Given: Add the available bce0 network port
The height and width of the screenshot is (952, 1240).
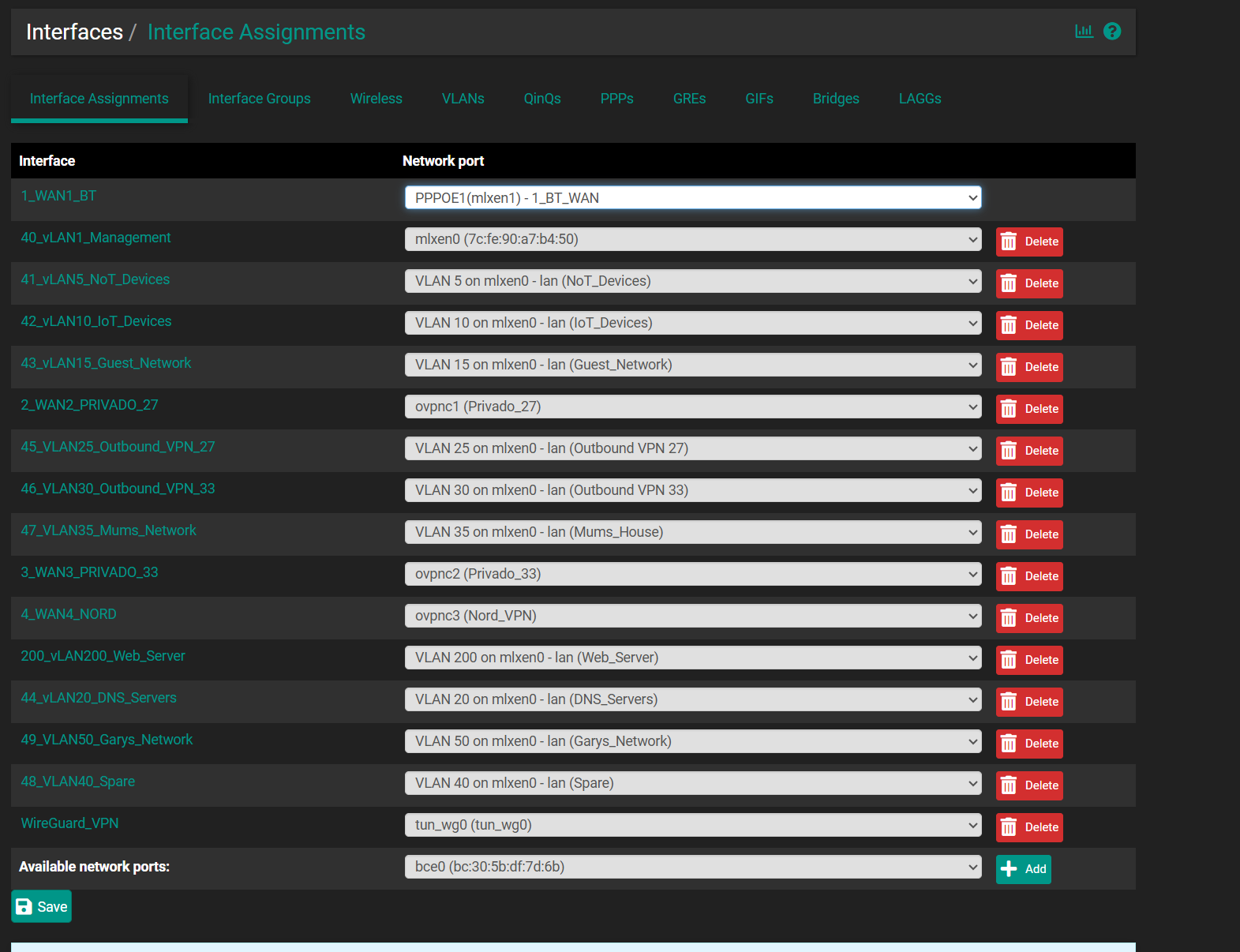Looking at the screenshot, I should coord(1023,869).
